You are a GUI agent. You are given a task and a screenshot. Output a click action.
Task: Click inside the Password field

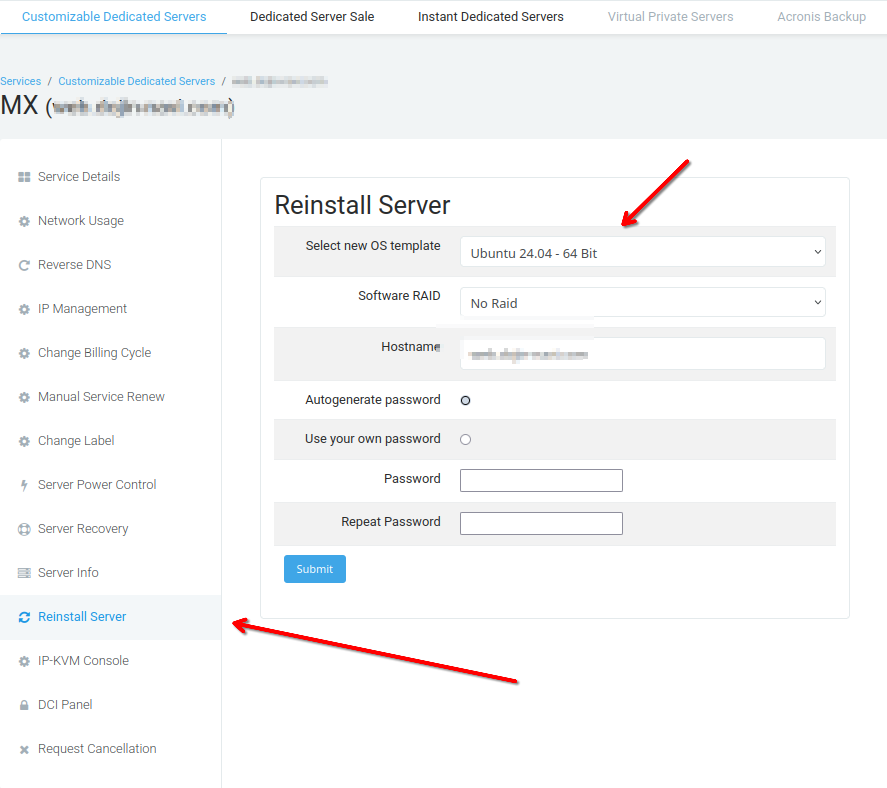coord(540,480)
